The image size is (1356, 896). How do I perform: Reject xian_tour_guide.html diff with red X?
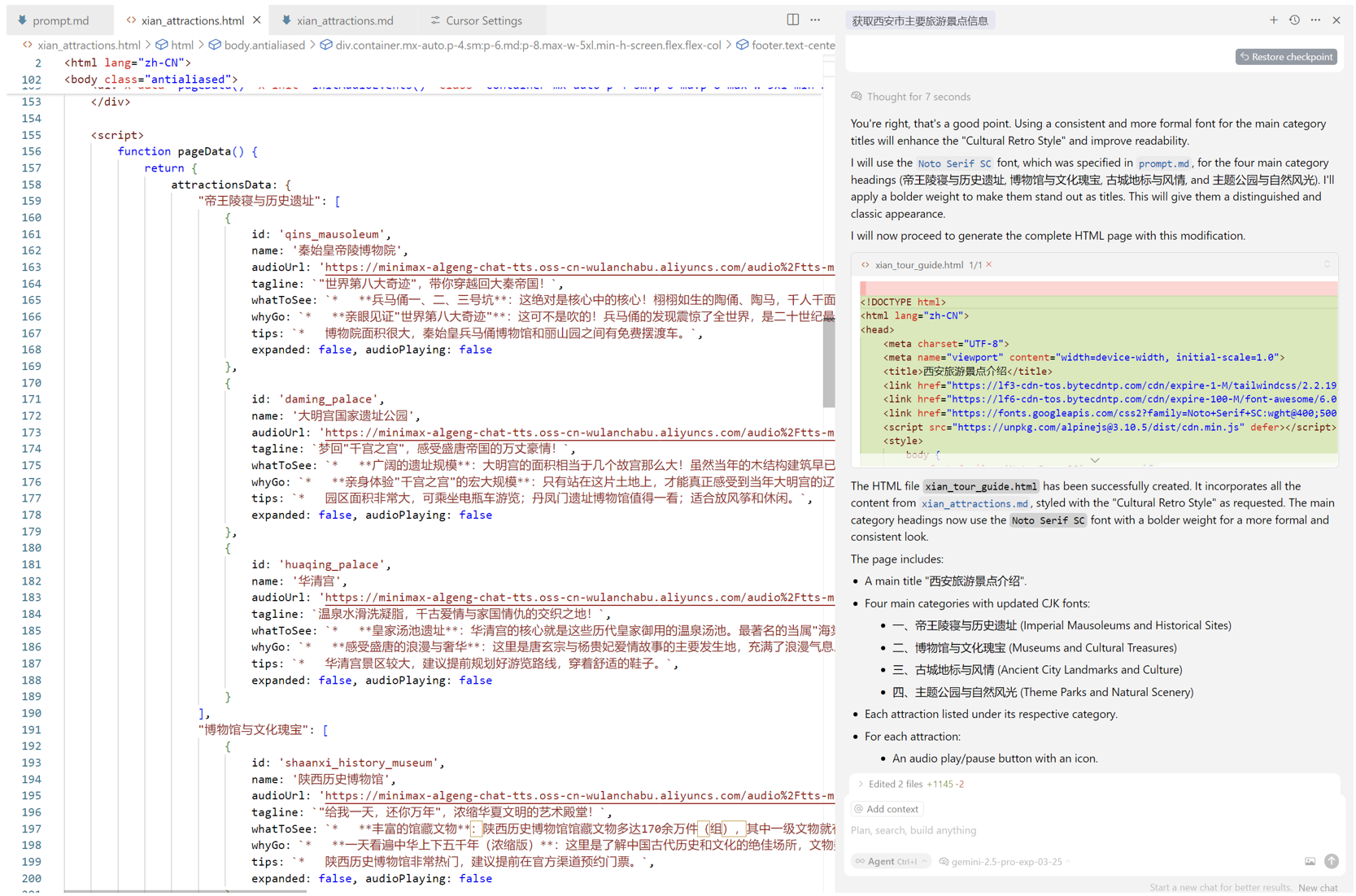tap(988, 265)
